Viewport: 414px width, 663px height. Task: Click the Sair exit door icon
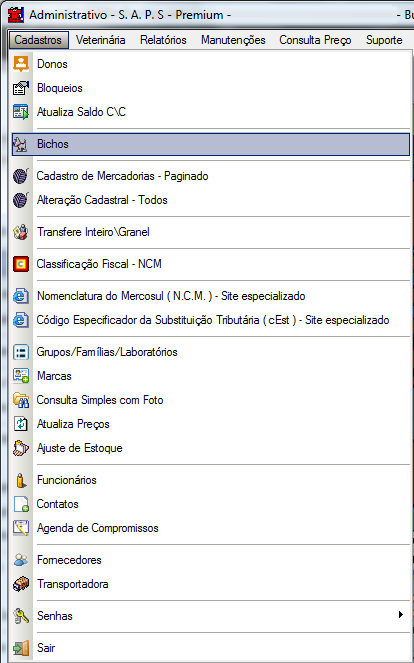point(21,648)
